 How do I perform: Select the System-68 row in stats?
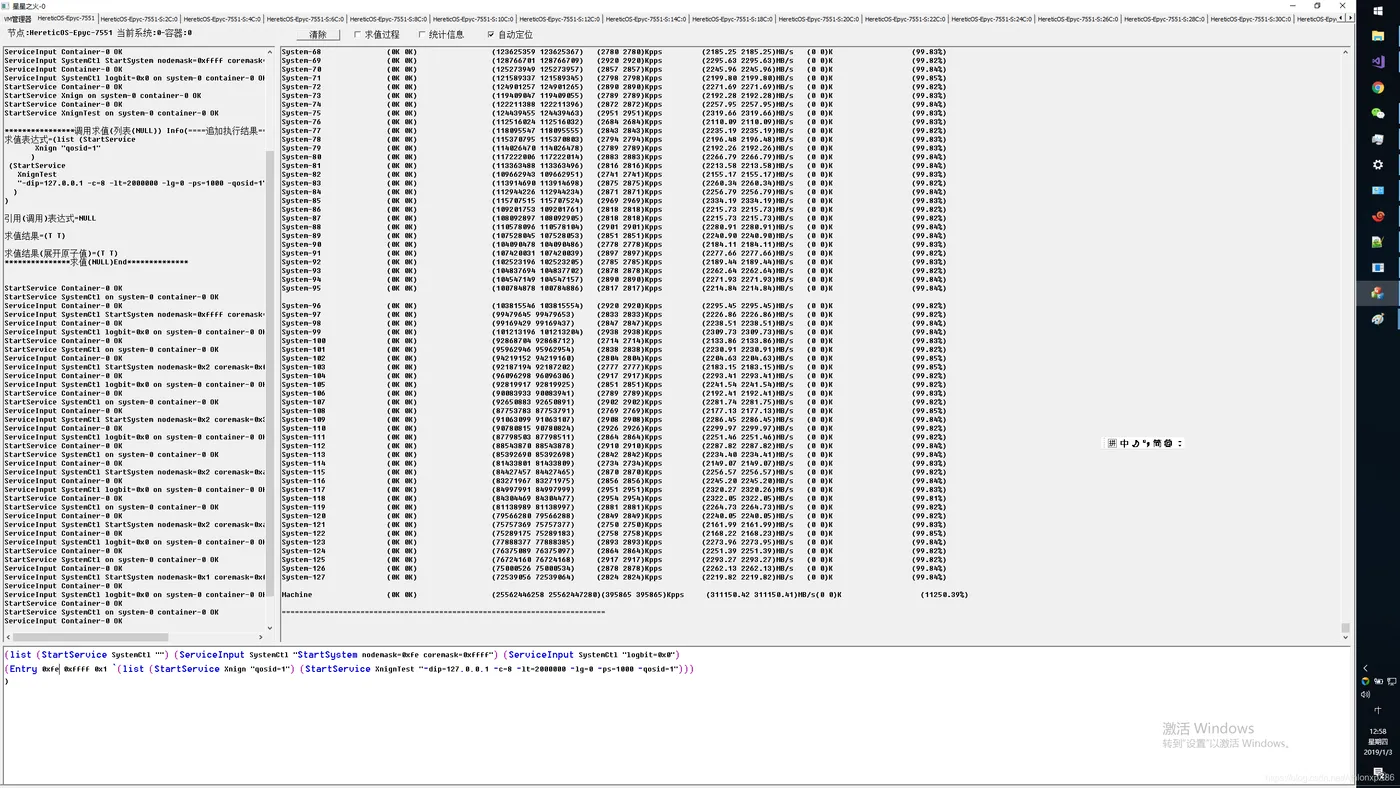click(614, 52)
